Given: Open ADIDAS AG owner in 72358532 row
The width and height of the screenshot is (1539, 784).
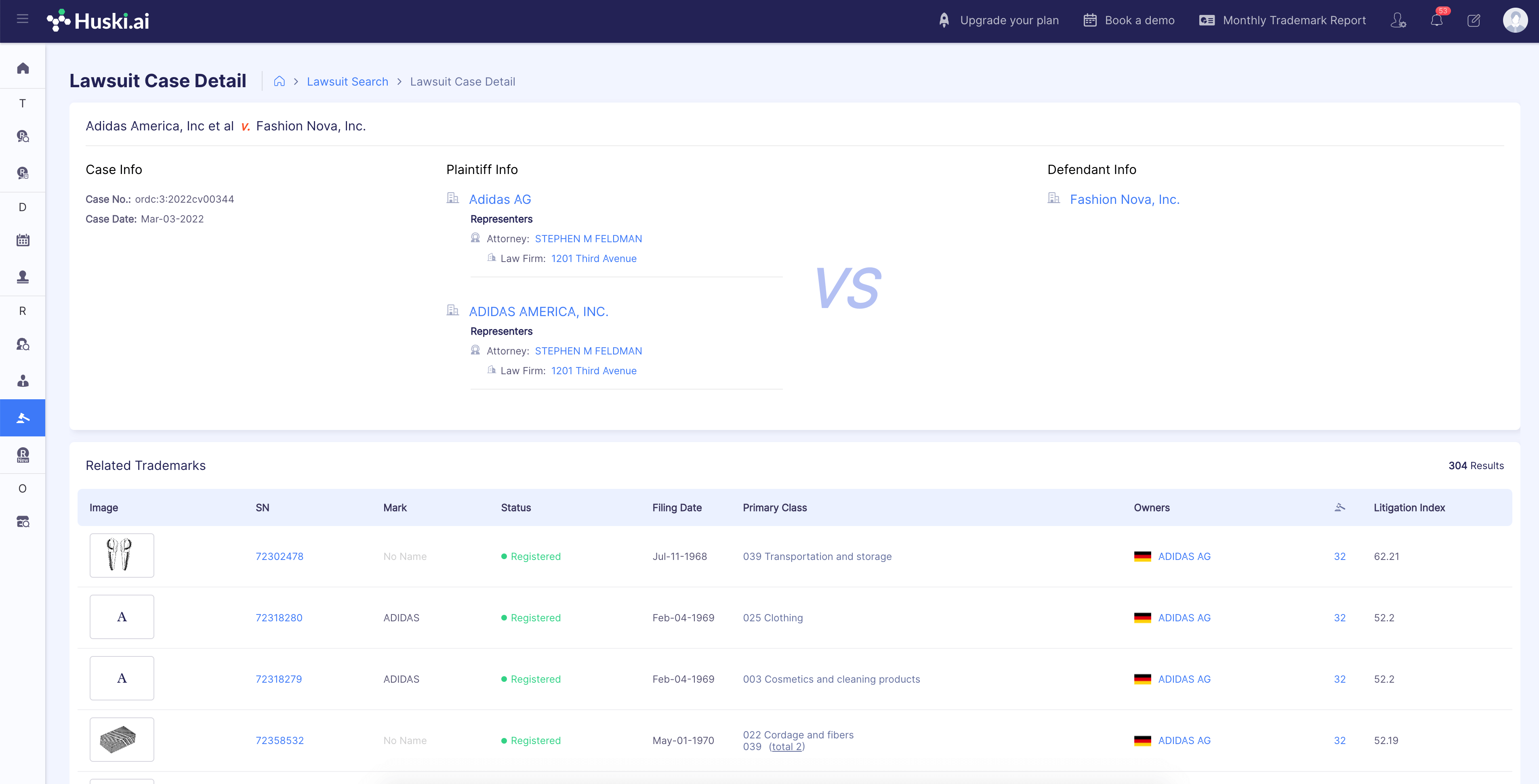Looking at the screenshot, I should pos(1184,740).
